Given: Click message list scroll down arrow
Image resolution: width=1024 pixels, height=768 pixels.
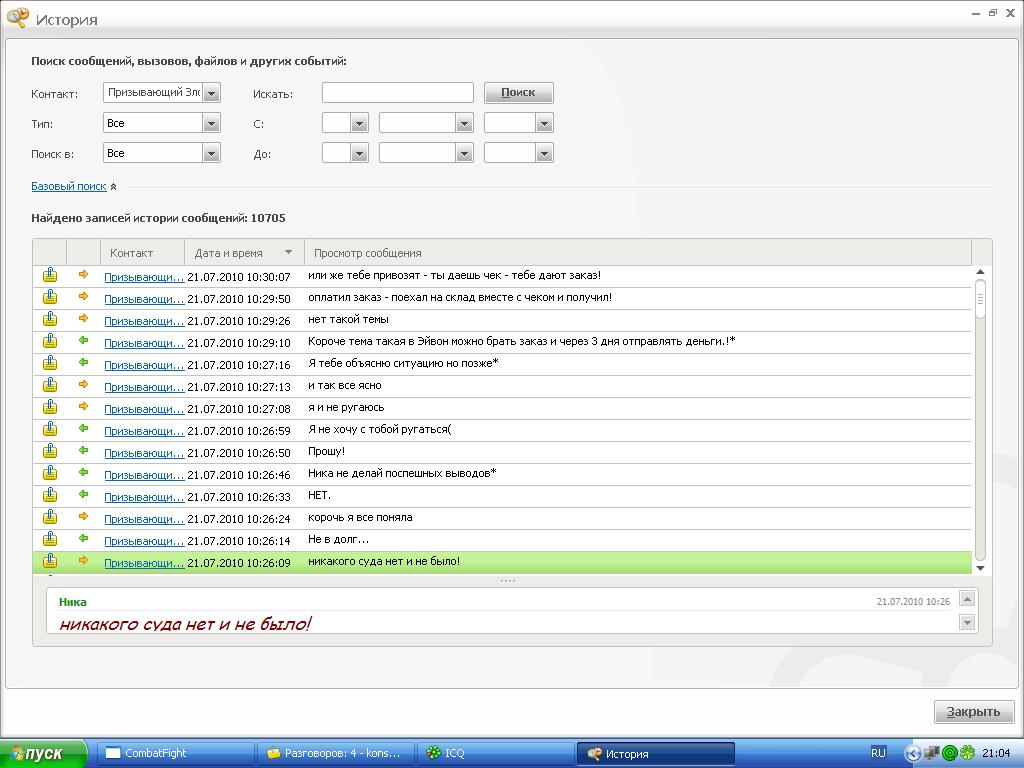Looking at the screenshot, I should 980,568.
